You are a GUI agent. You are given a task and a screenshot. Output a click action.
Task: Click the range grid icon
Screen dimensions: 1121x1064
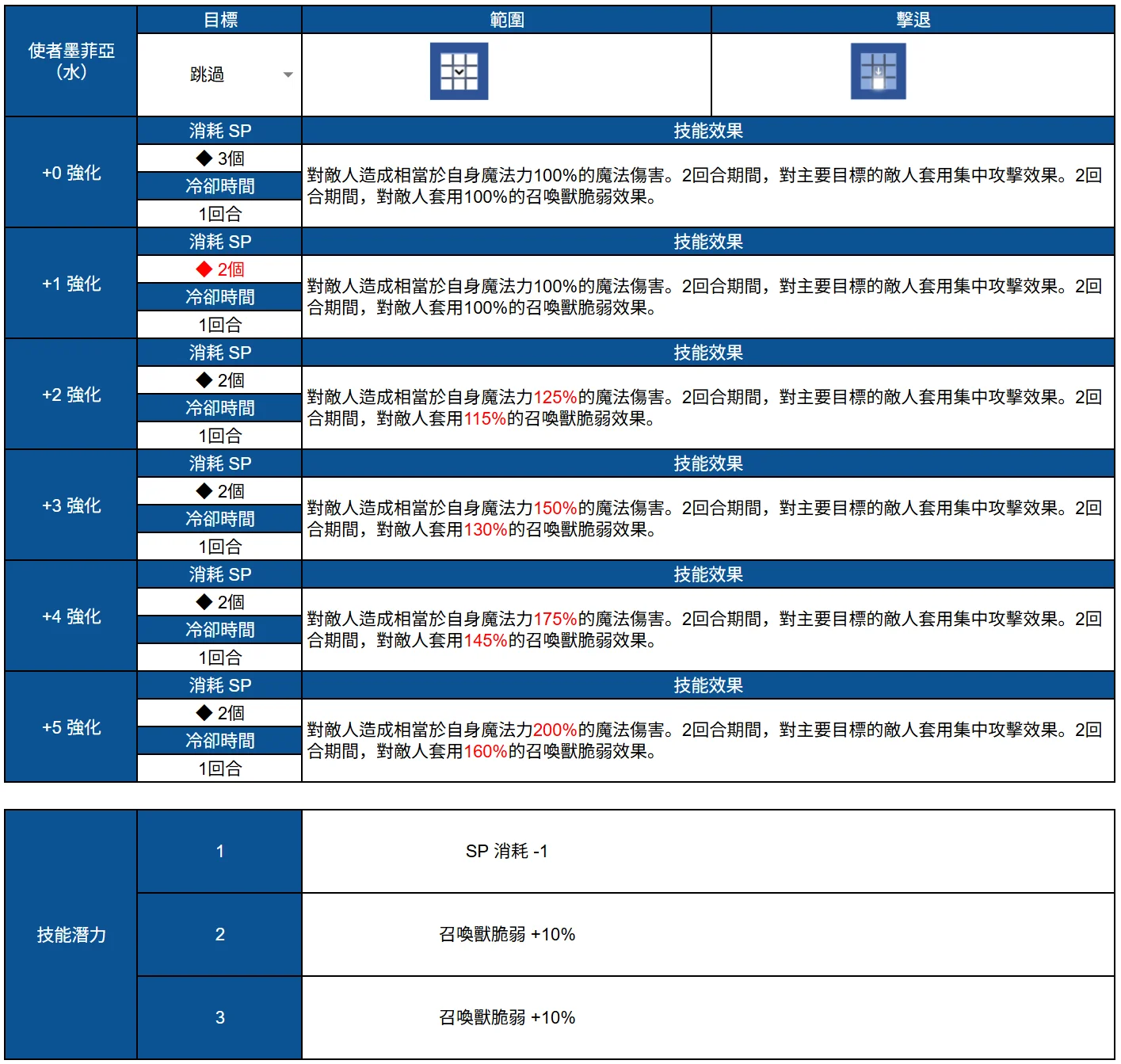point(459,71)
